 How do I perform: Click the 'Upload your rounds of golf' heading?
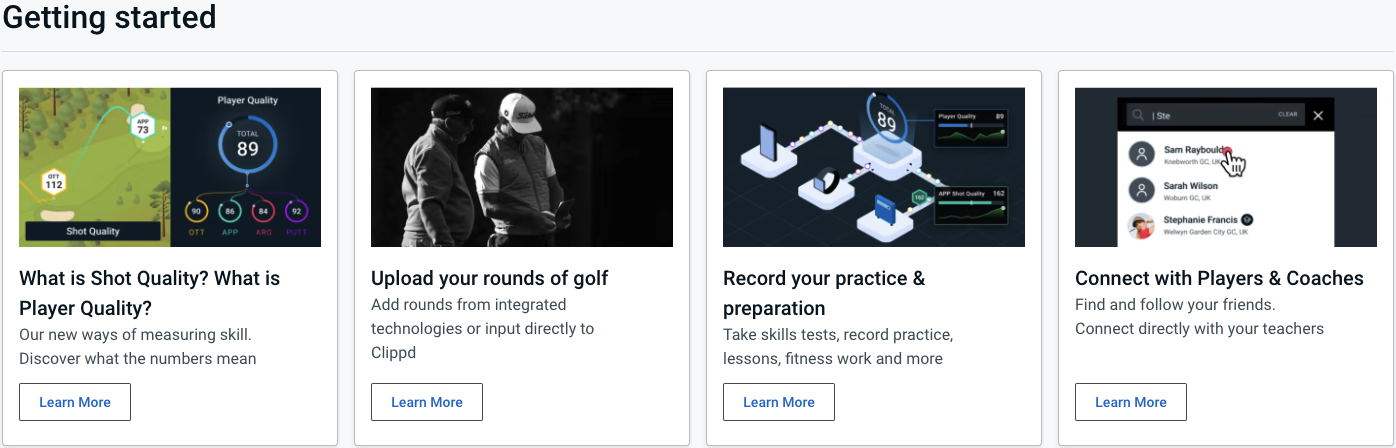(x=490, y=278)
